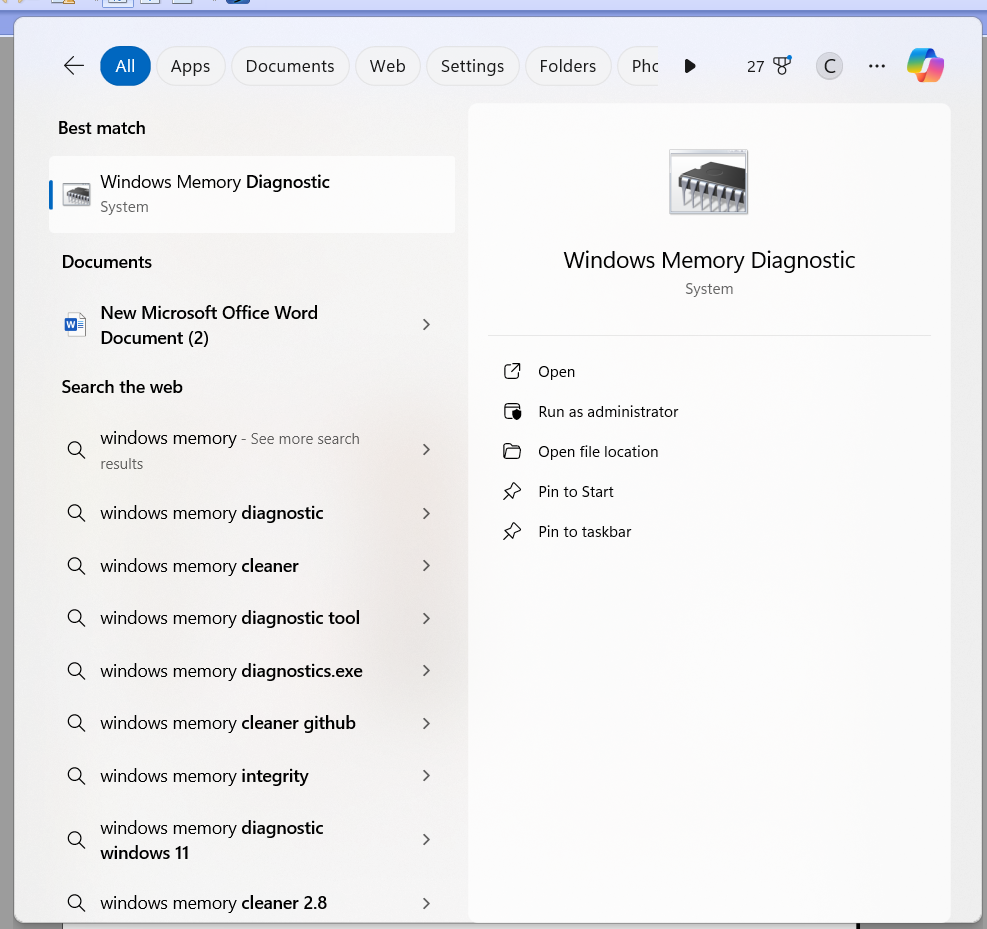Expand 'windows memory cleaner github' chevron
The height and width of the screenshot is (929, 987).
pos(426,723)
